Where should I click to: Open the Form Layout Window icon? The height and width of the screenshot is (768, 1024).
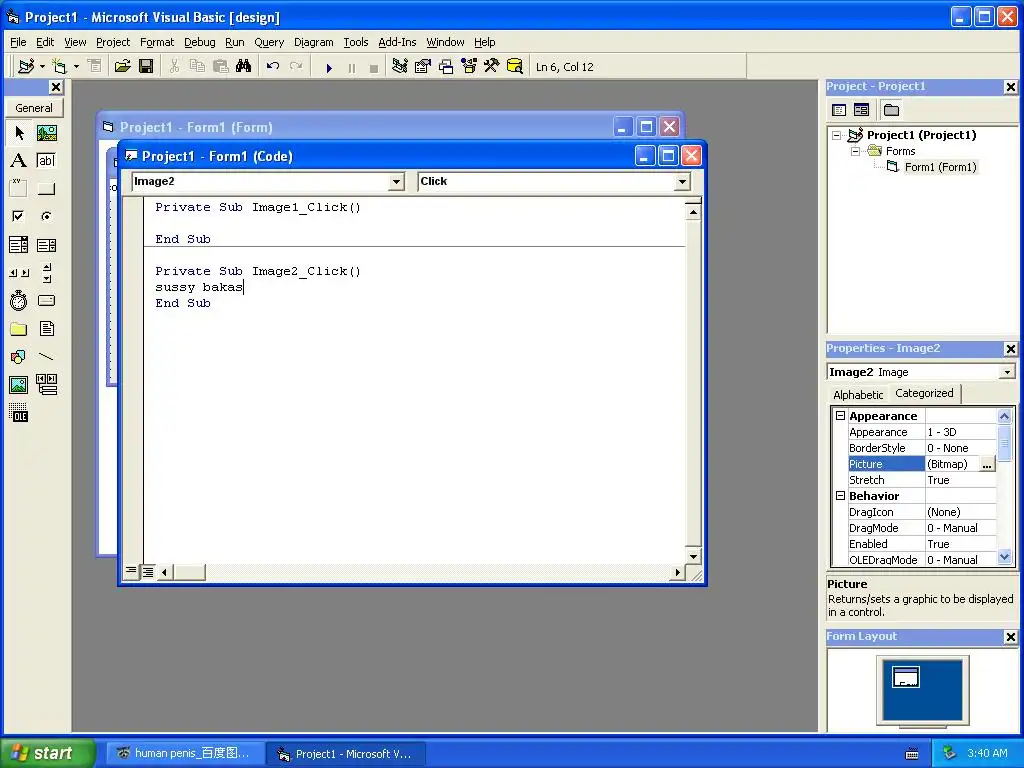[x=446, y=66]
